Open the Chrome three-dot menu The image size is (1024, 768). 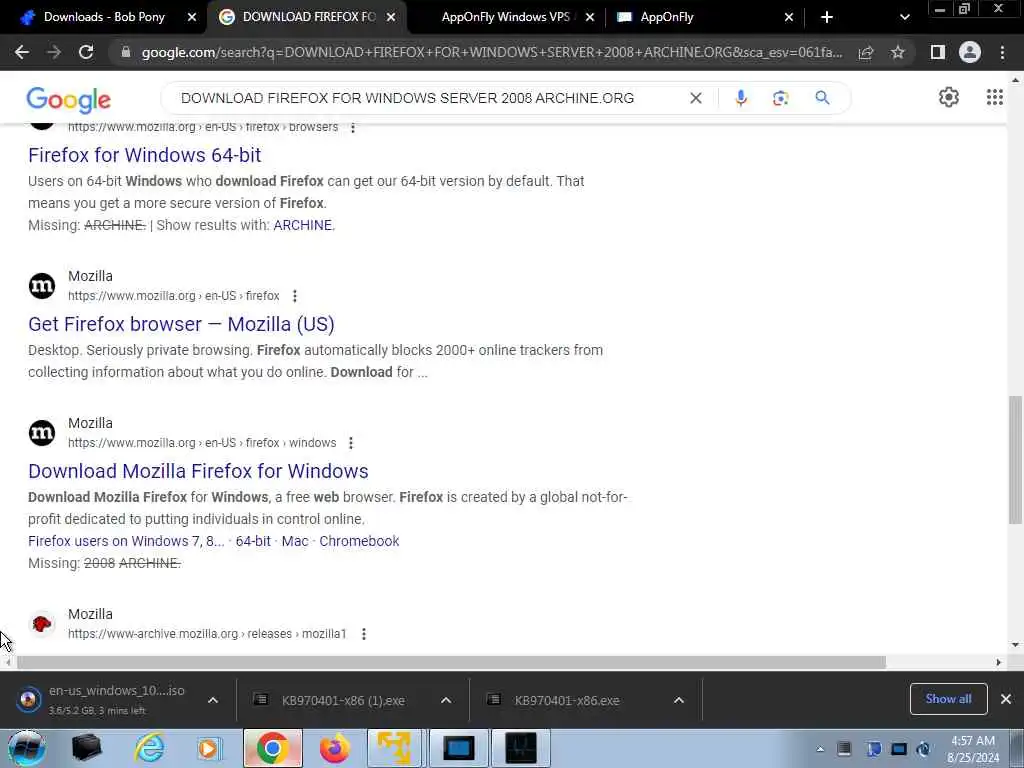pyautogui.click(x=1002, y=52)
